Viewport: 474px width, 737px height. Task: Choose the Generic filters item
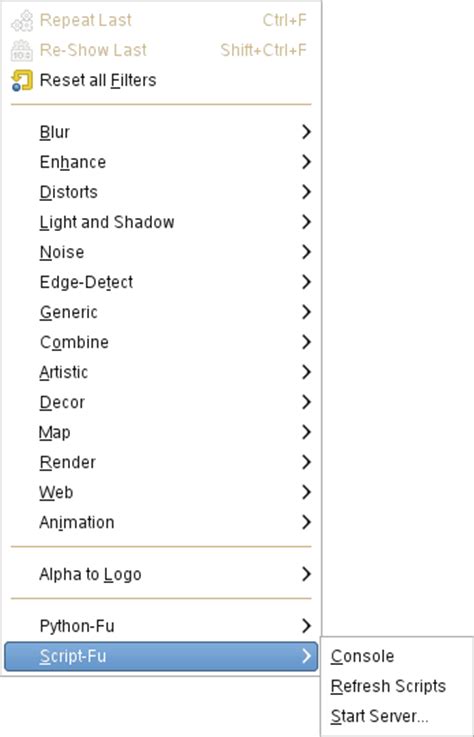(161, 312)
